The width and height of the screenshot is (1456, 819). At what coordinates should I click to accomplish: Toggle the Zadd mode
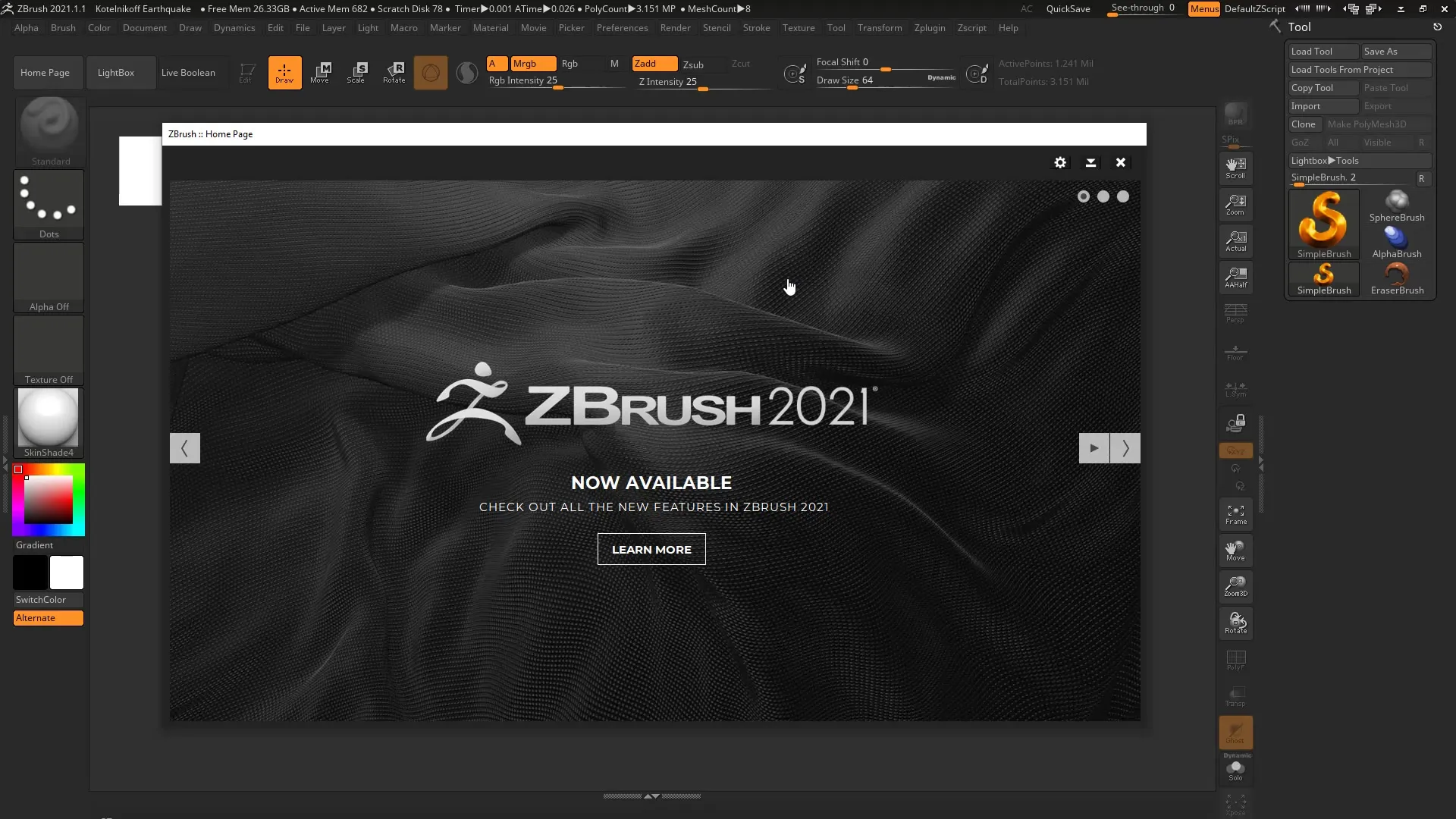(x=654, y=64)
